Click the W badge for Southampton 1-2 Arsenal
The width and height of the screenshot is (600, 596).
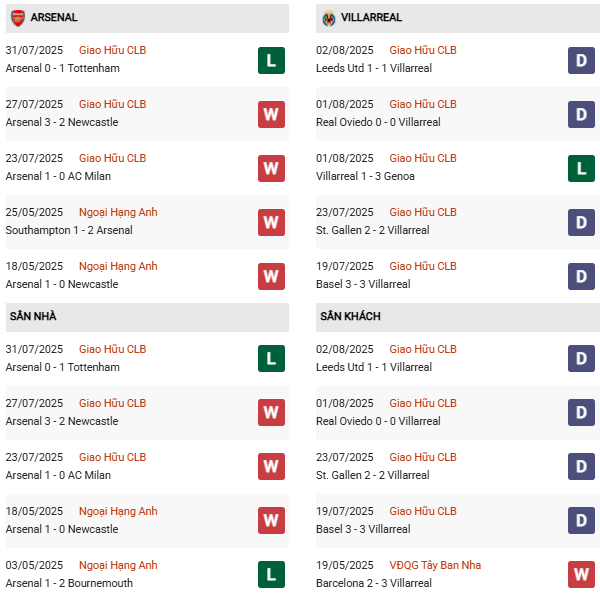click(271, 222)
